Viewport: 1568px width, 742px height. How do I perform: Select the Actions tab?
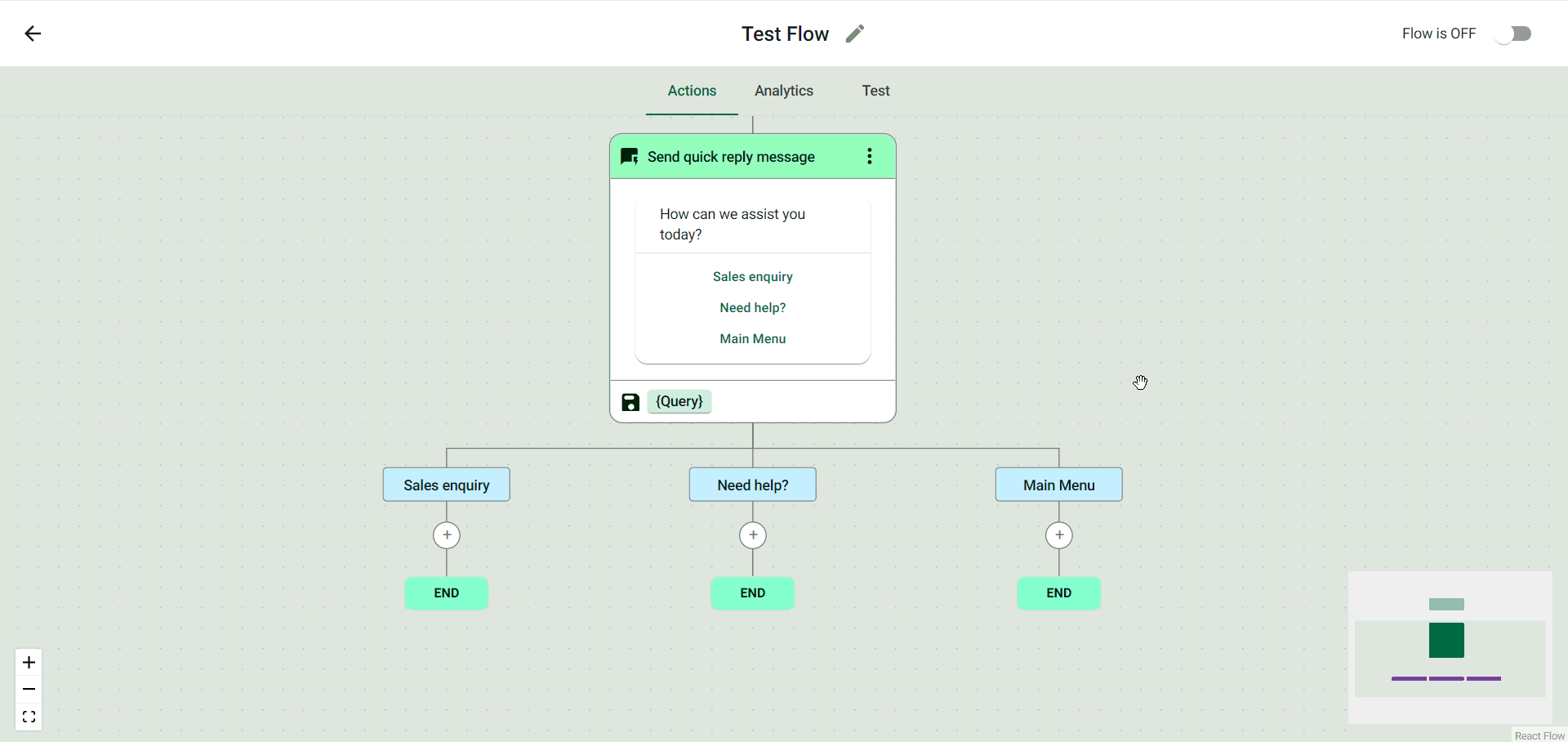point(692,91)
